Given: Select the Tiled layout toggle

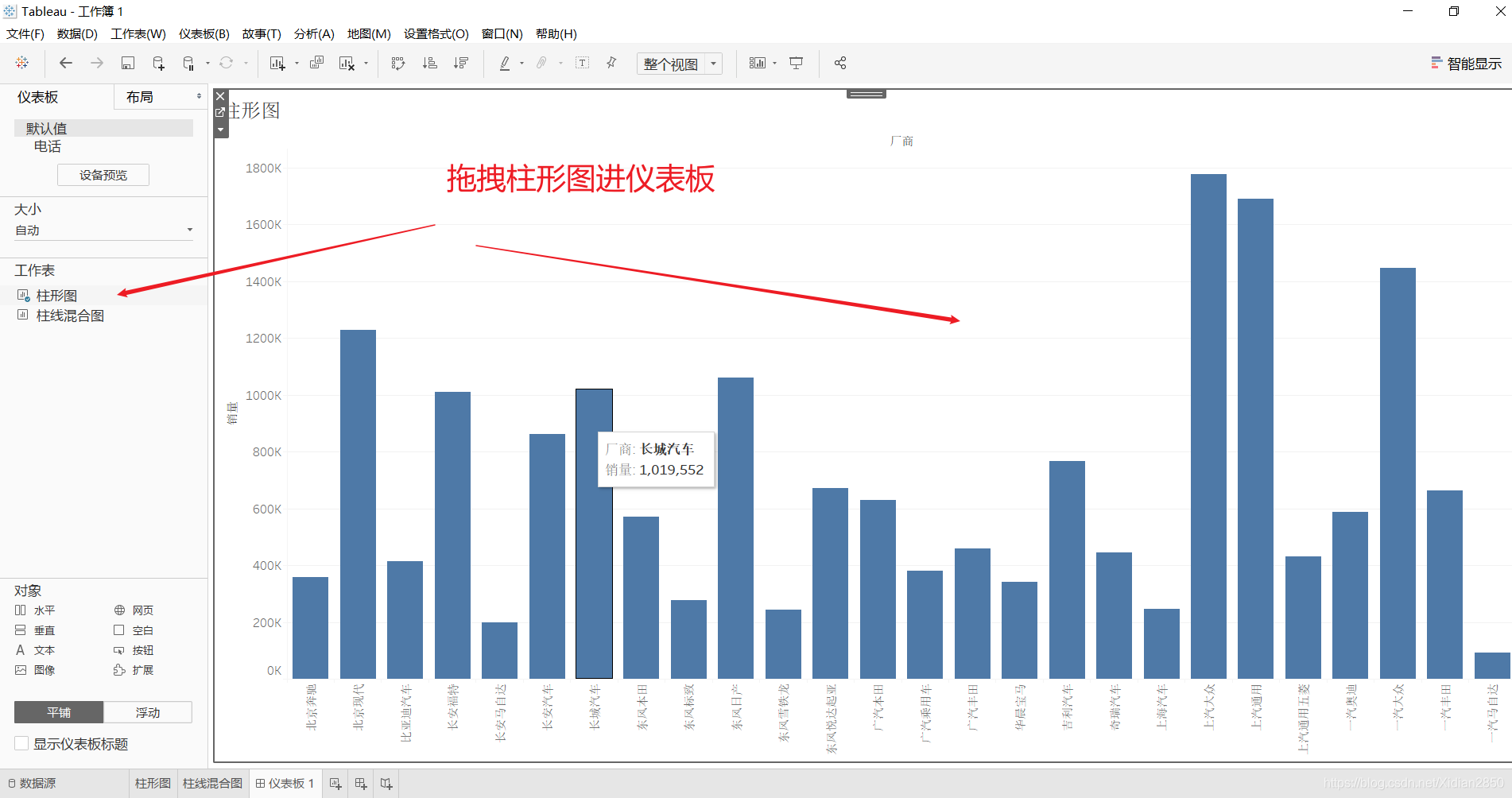Looking at the screenshot, I should coord(59,712).
